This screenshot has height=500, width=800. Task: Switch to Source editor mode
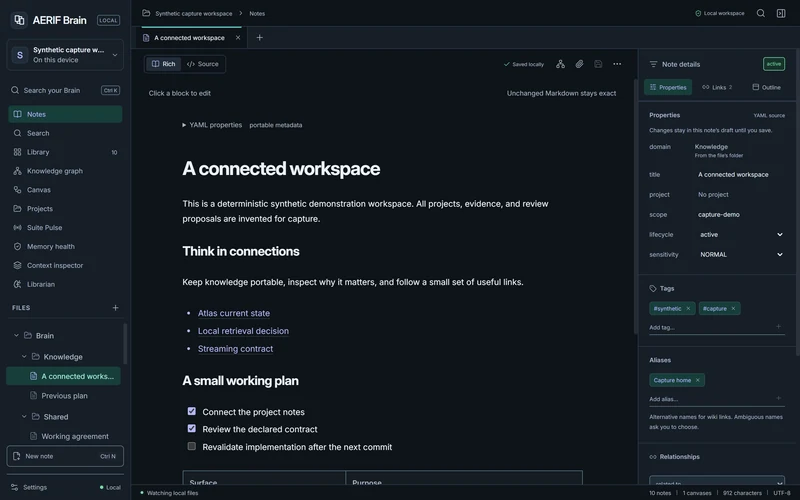203,64
